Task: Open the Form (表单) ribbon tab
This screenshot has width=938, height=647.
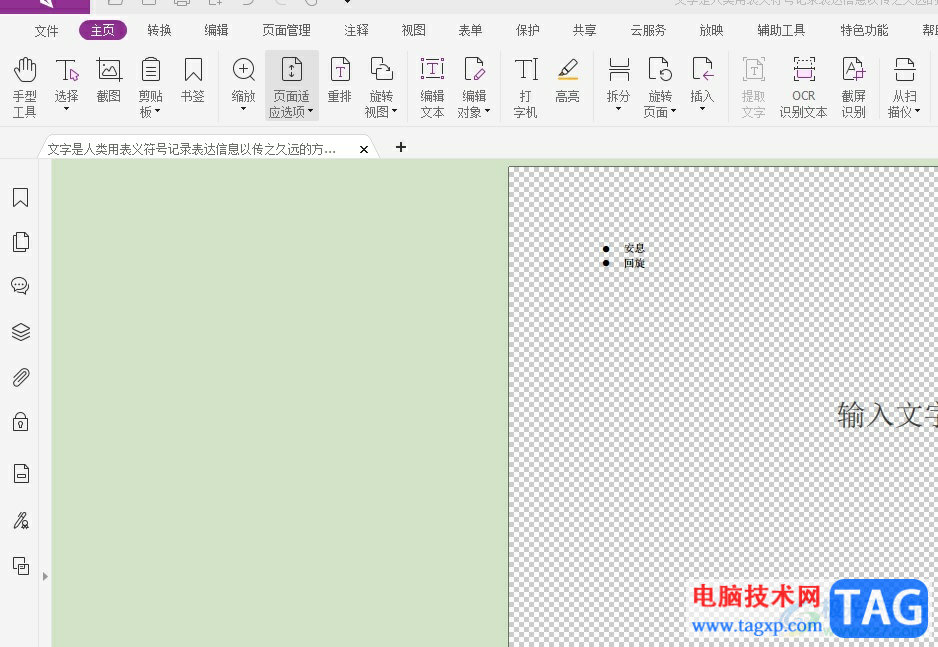Action: [470, 30]
